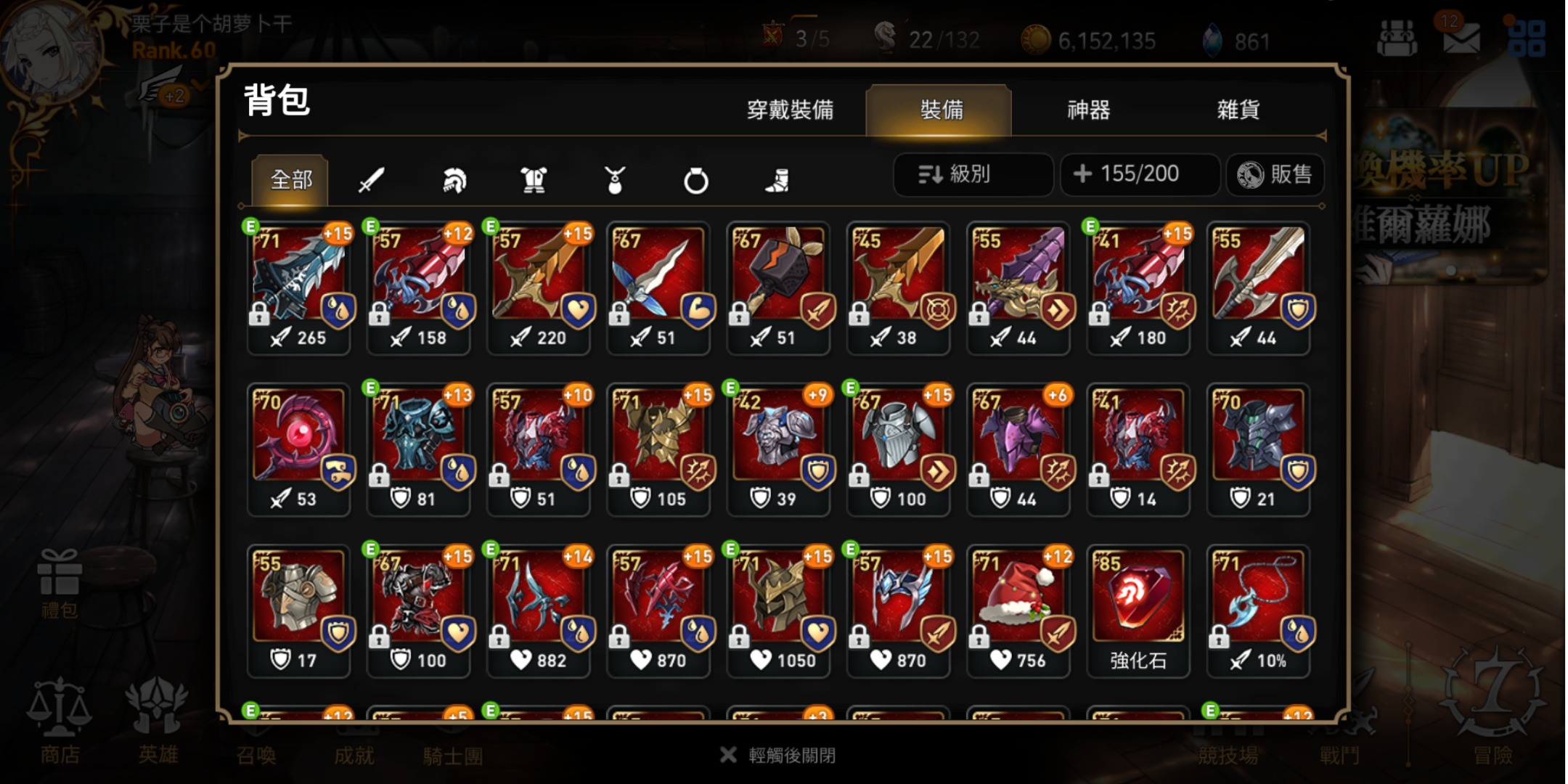Select the 全部 filter tab

[290, 179]
